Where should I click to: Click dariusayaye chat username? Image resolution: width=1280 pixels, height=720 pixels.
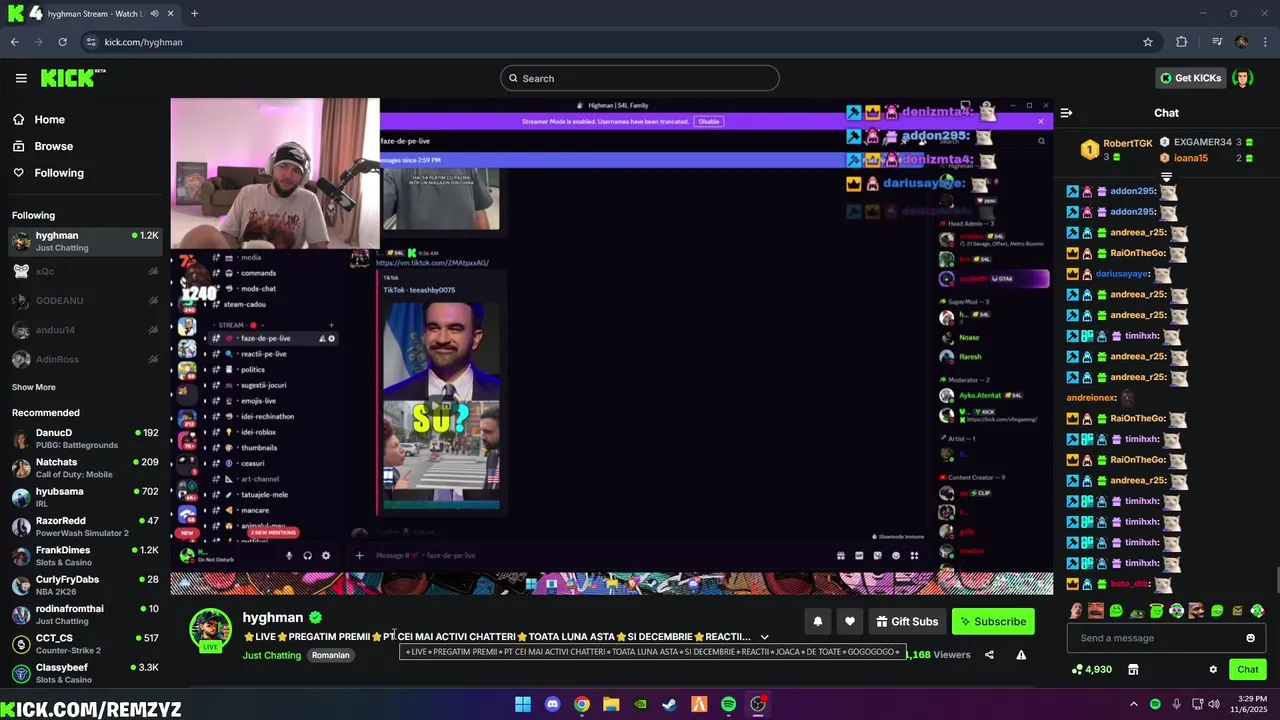click(x=1121, y=274)
